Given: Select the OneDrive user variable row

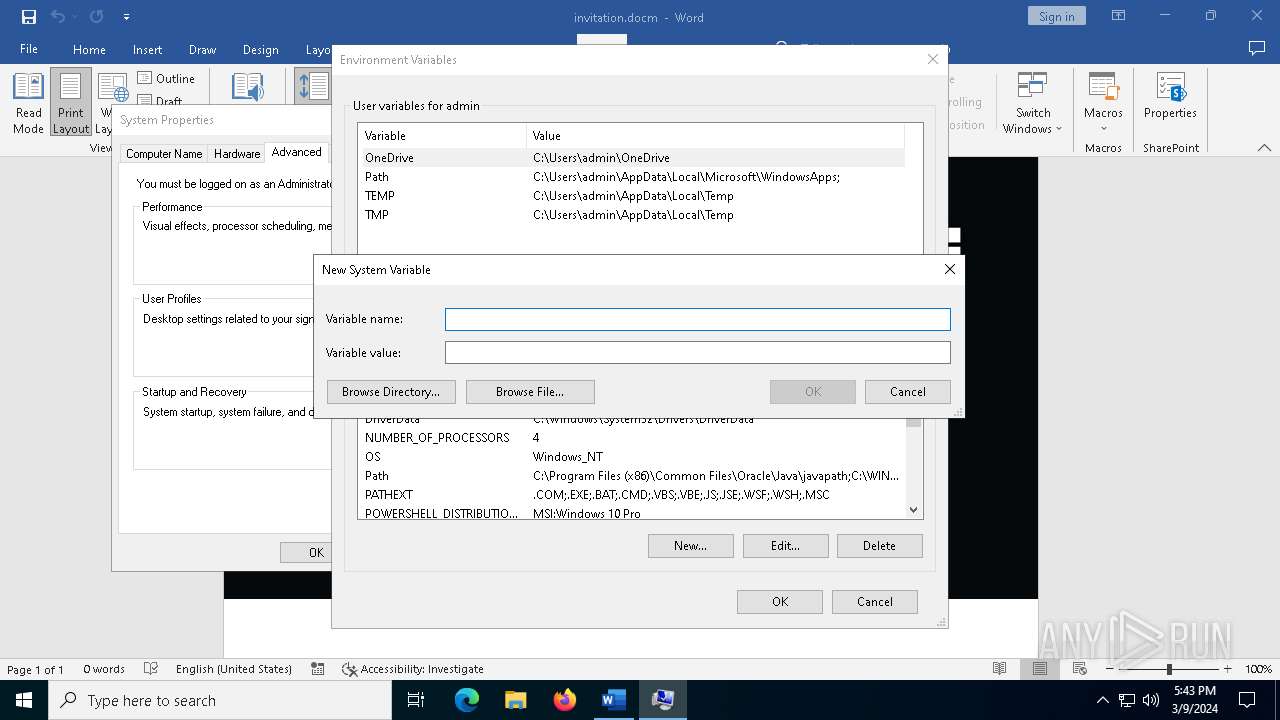Looking at the screenshot, I should [x=631, y=158].
